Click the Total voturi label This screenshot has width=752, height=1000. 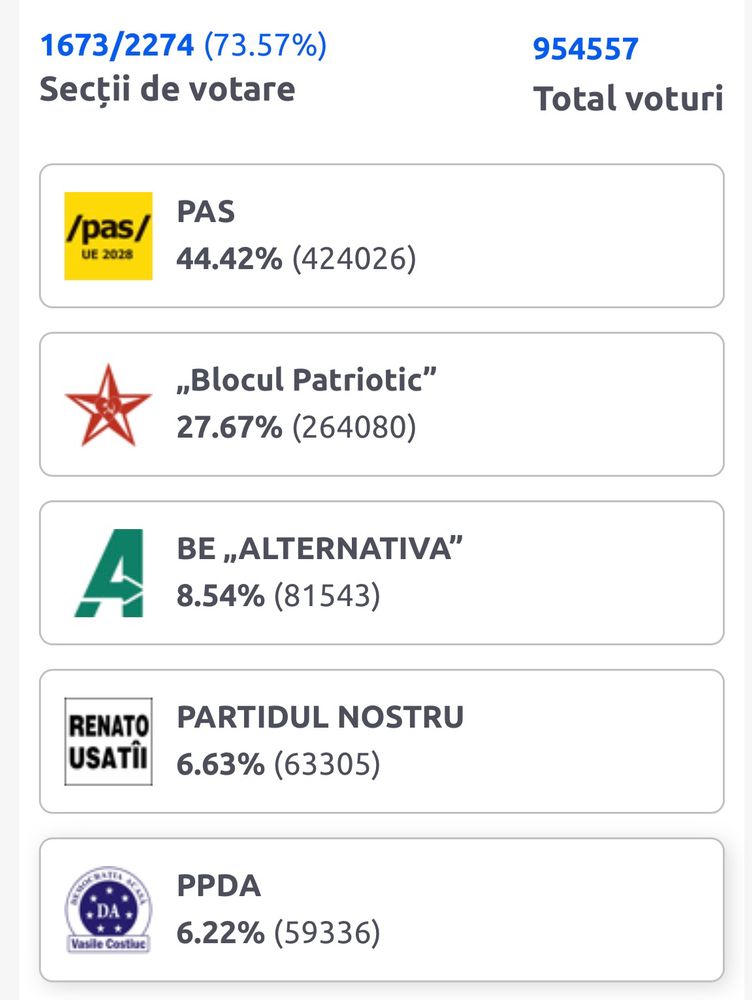[x=628, y=99]
